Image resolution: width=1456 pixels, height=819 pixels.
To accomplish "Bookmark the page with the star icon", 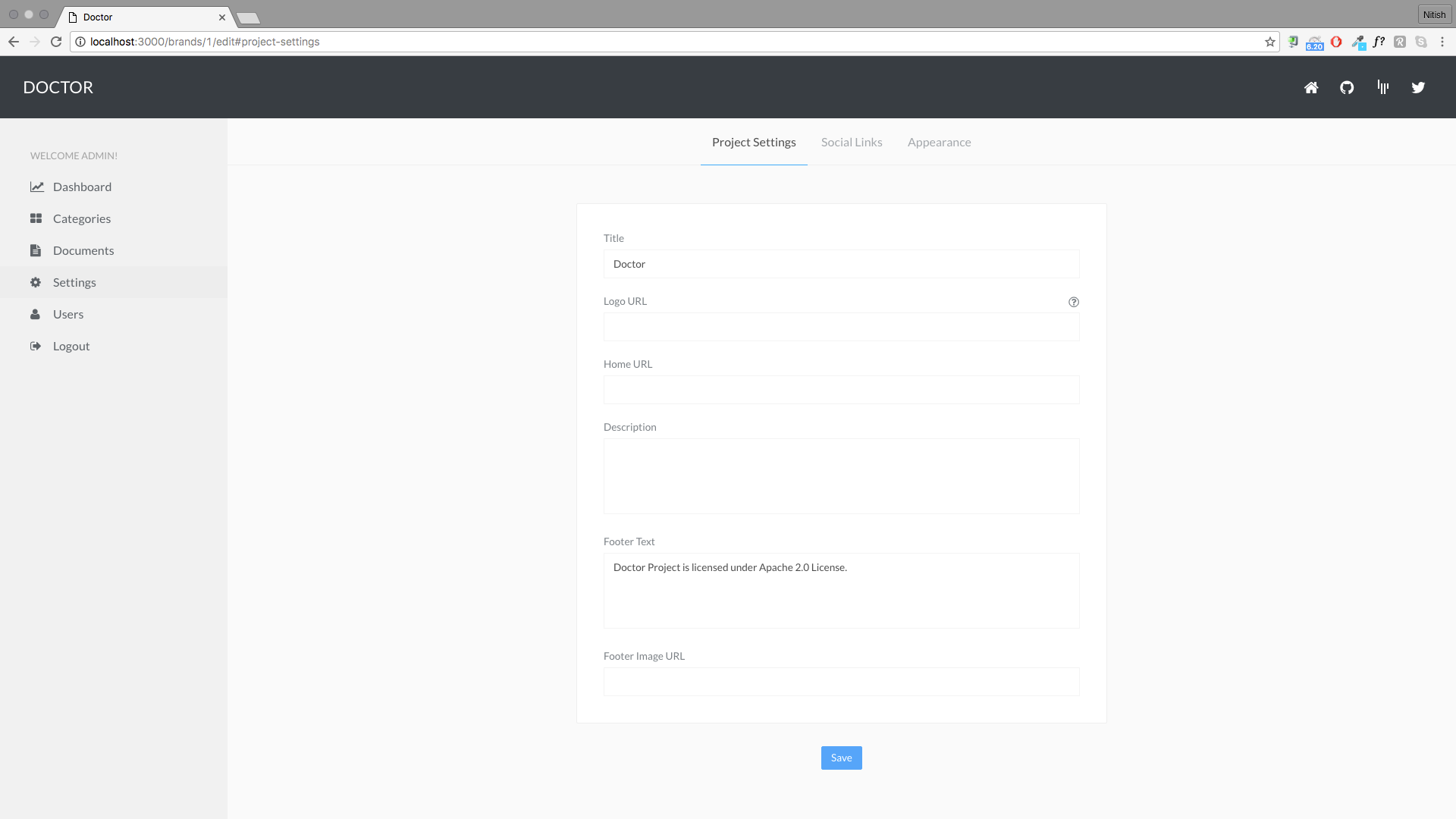I will point(1270,42).
